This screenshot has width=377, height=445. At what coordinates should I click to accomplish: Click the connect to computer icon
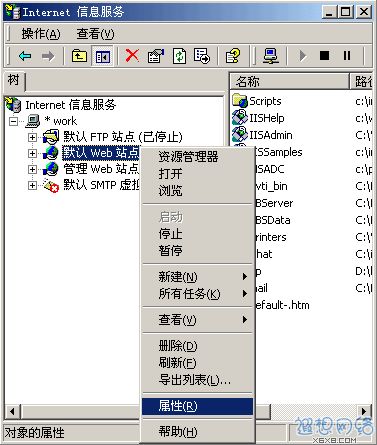[270, 56]
